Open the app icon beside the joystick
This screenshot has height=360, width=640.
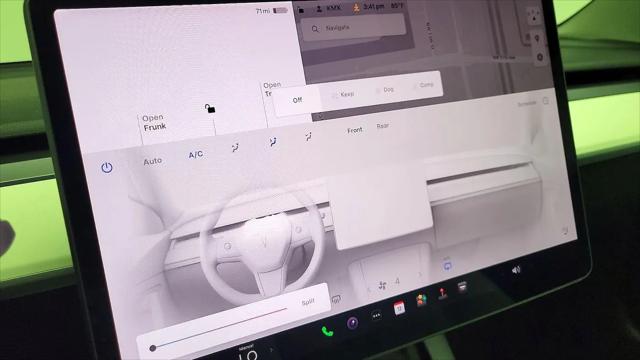tap(462, 287)
